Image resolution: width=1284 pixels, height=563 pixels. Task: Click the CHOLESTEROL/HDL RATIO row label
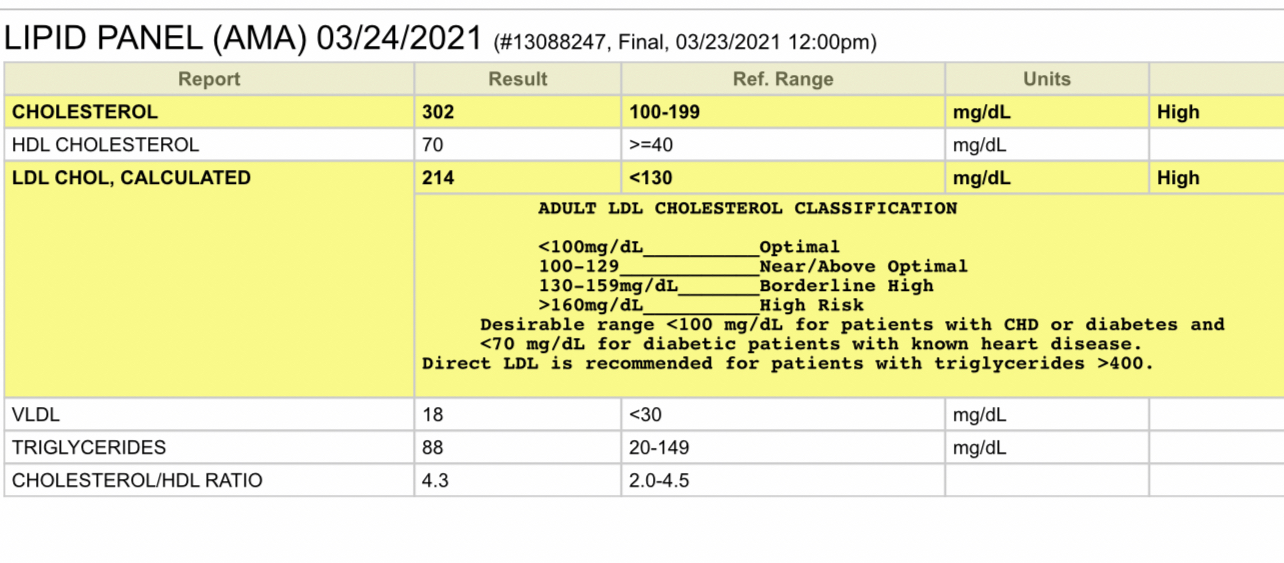[137, 480]
